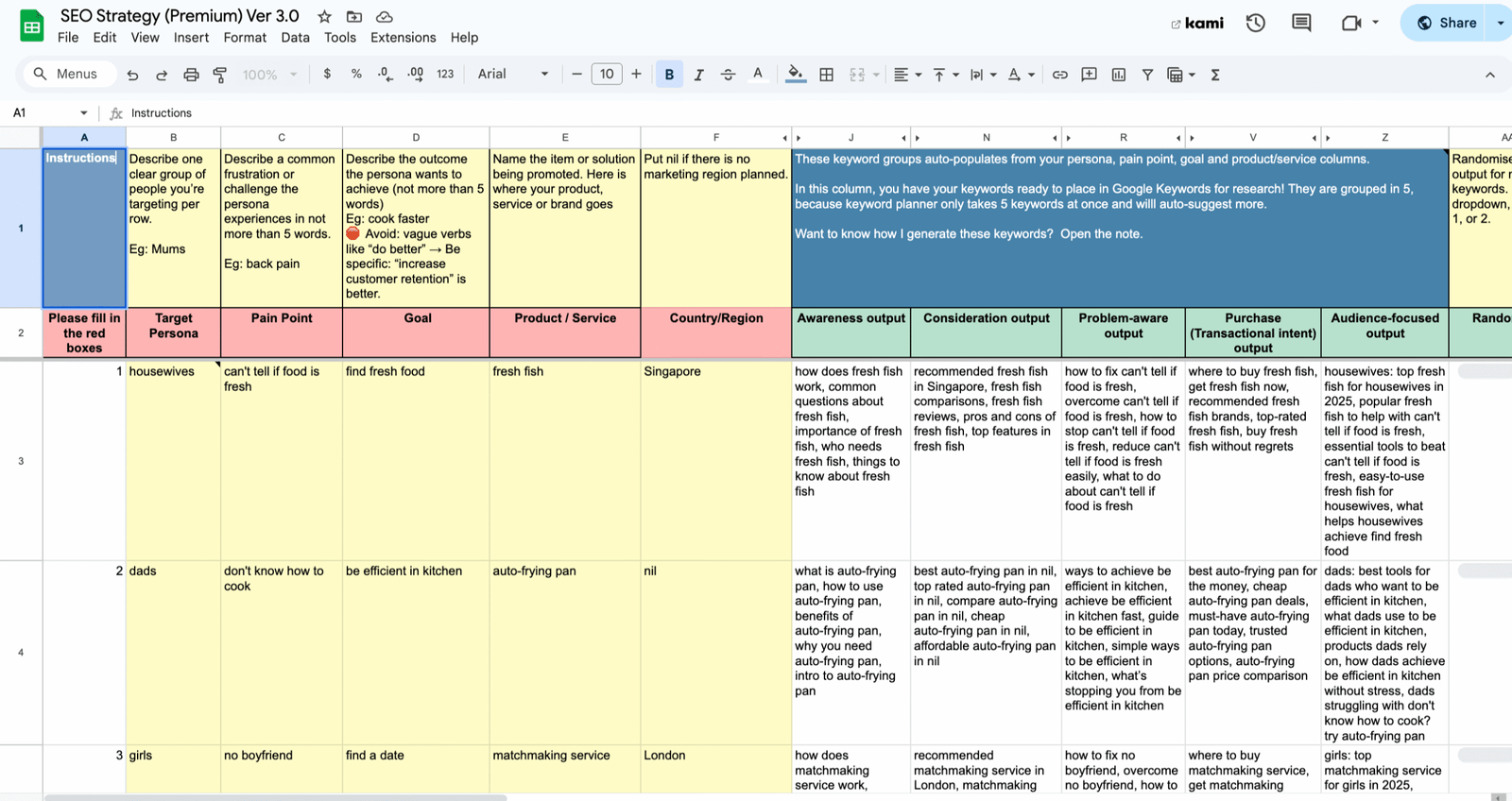The image size is (1512, 801).
Task: Decrease decimal places
Action: [x=386, y=74]
